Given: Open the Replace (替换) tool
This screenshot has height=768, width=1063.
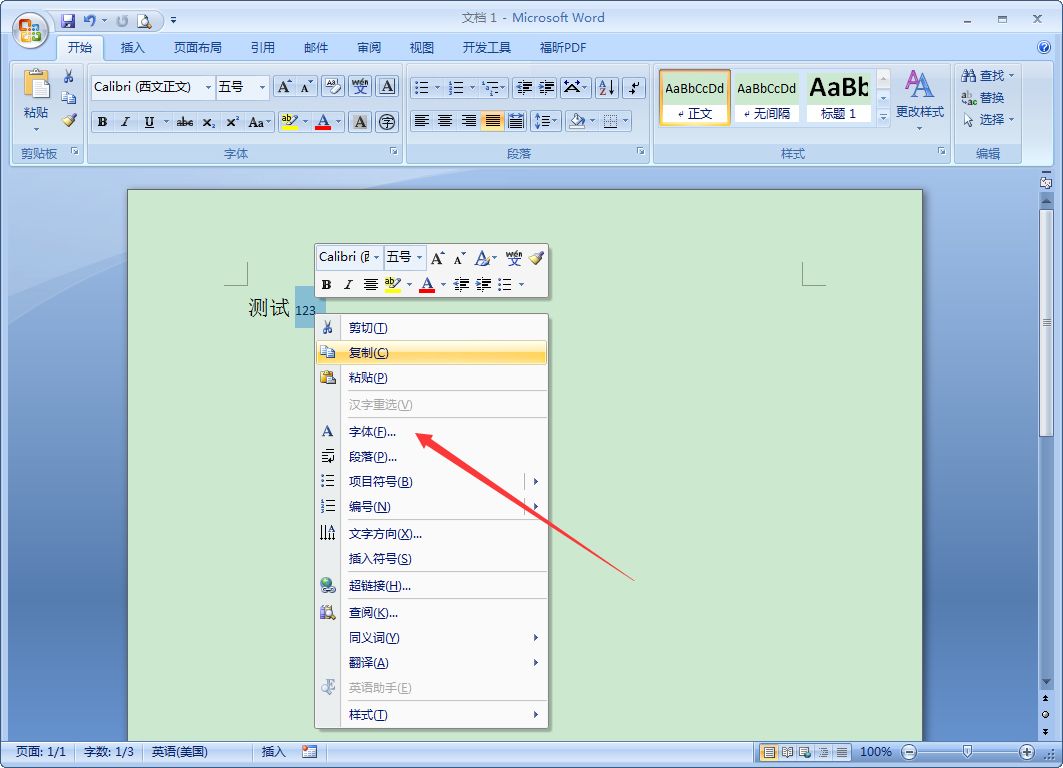Looking at the screenshot, I should click(x=975, y=97).
